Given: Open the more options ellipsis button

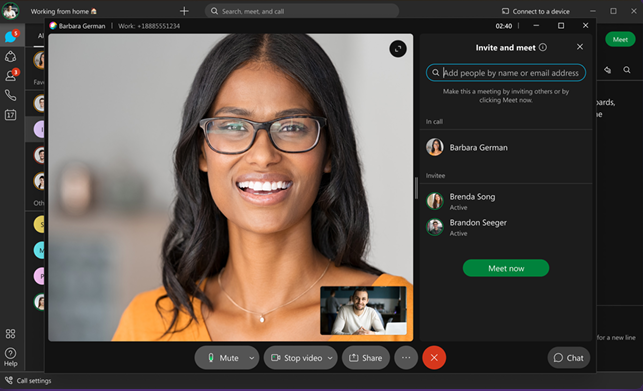Looking at the screenshot, I should (x=406, y=358).
